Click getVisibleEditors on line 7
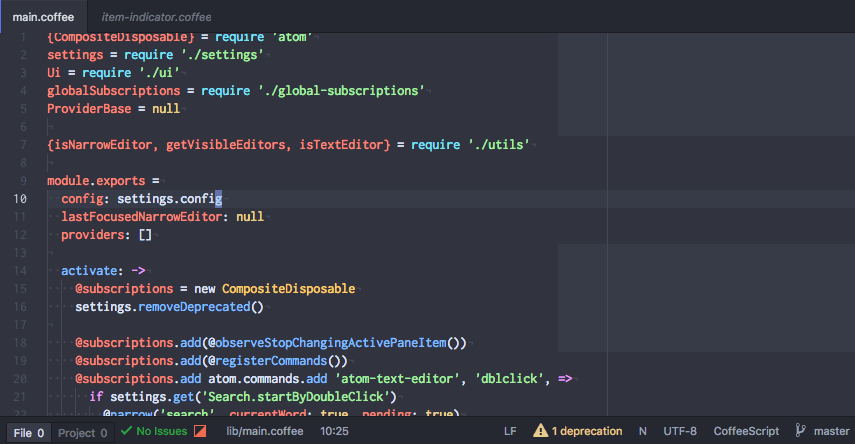 point(226,145)
